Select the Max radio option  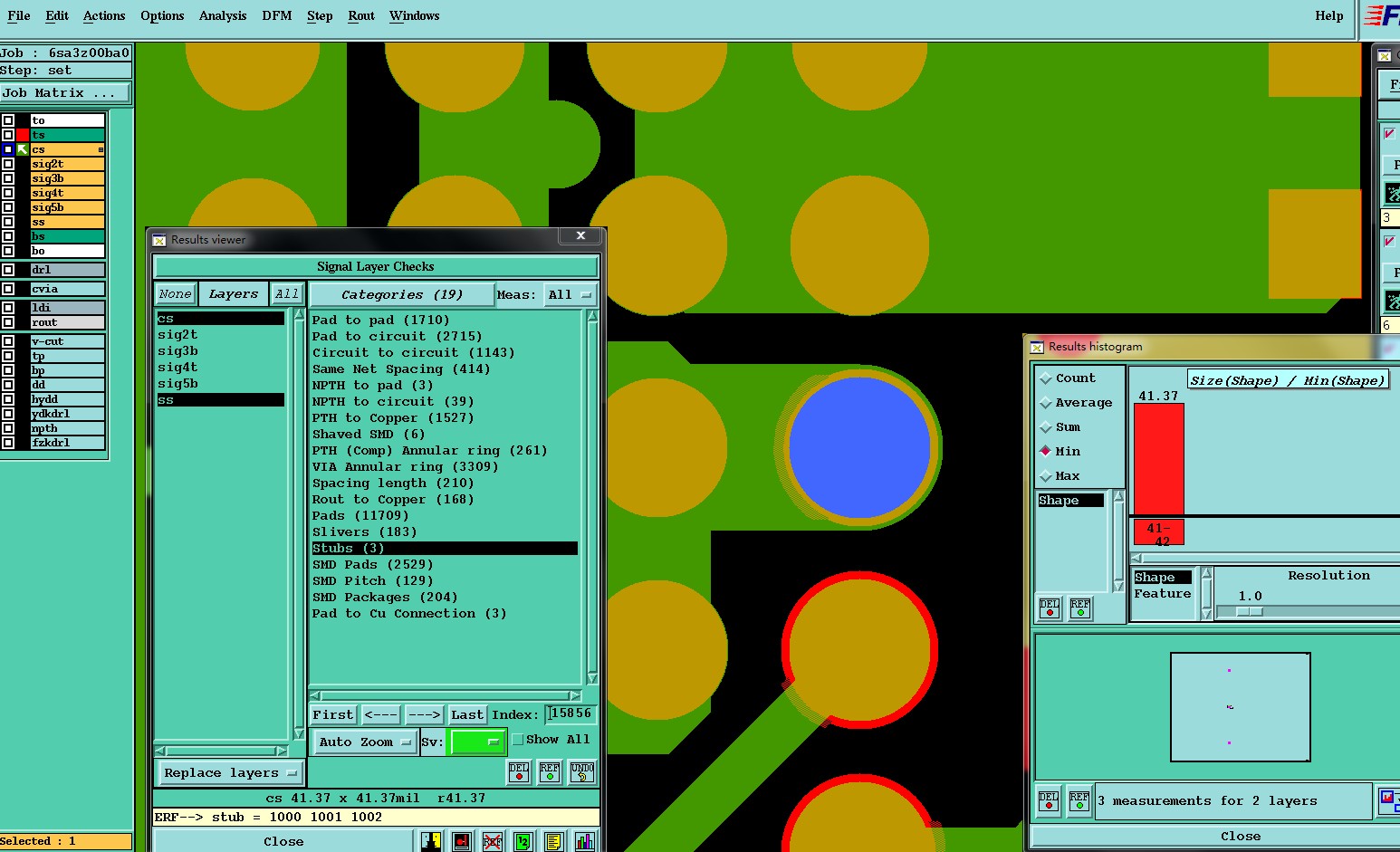tap(1046, 476)
